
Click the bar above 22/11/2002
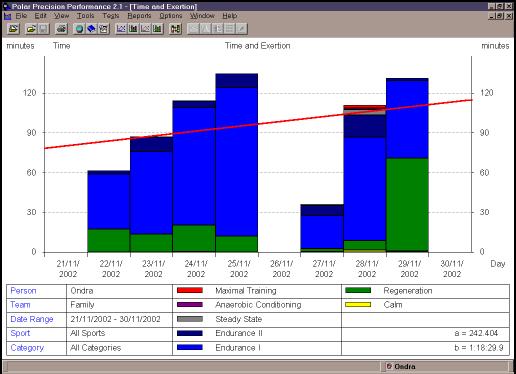109,211
